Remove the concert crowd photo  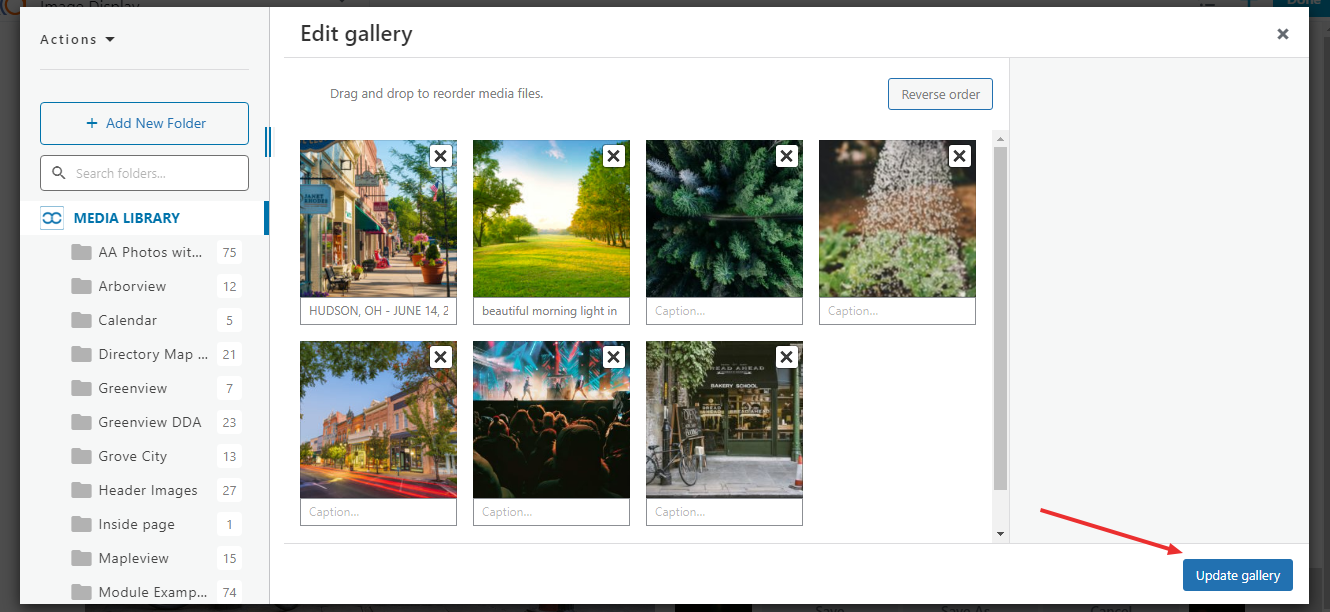click(614, 357)
